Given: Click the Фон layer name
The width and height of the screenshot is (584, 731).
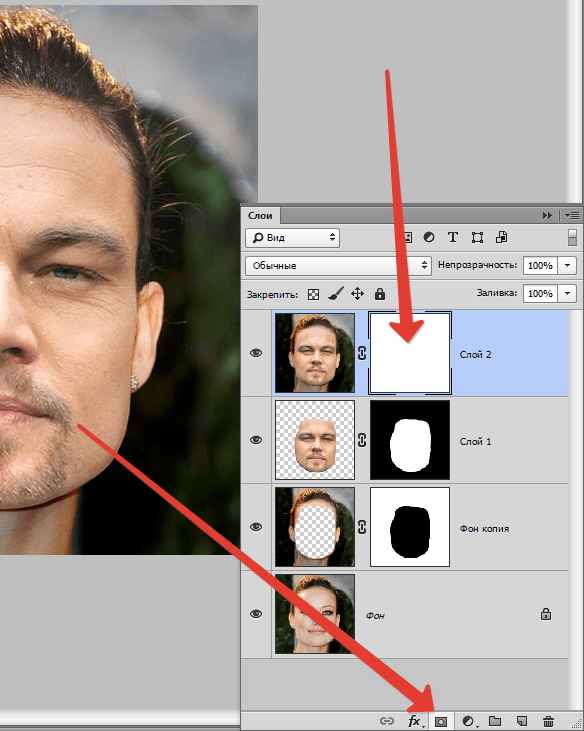Looking at the screenshot, I should point(375,615).
